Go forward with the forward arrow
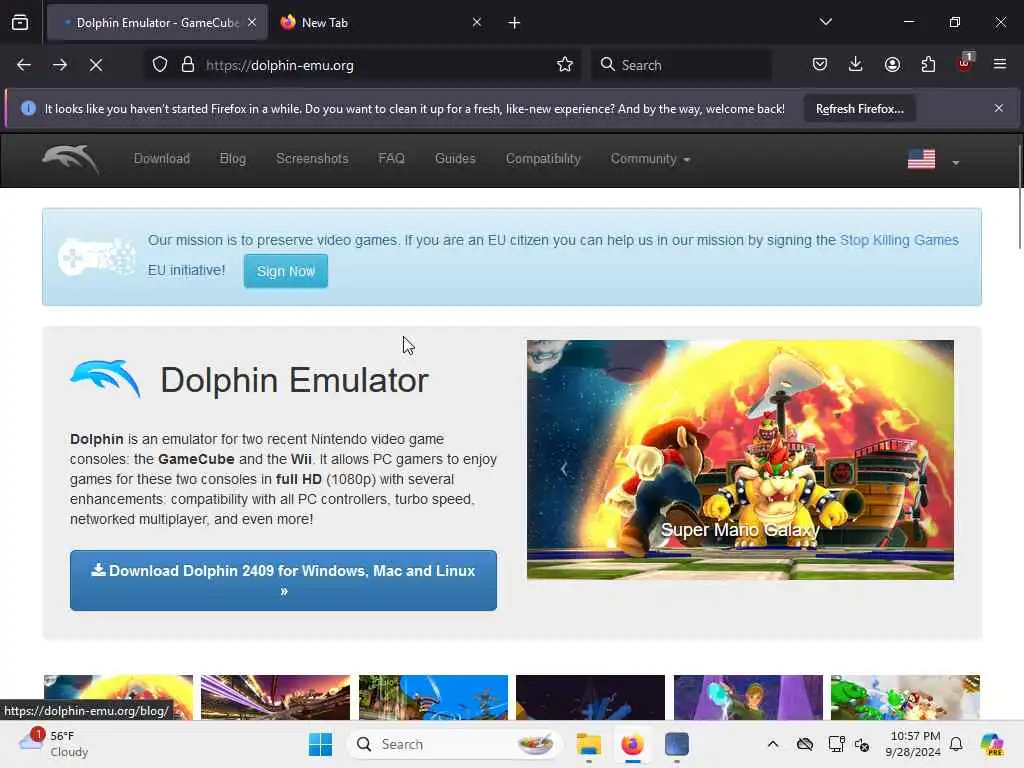 tap(59, 65)
